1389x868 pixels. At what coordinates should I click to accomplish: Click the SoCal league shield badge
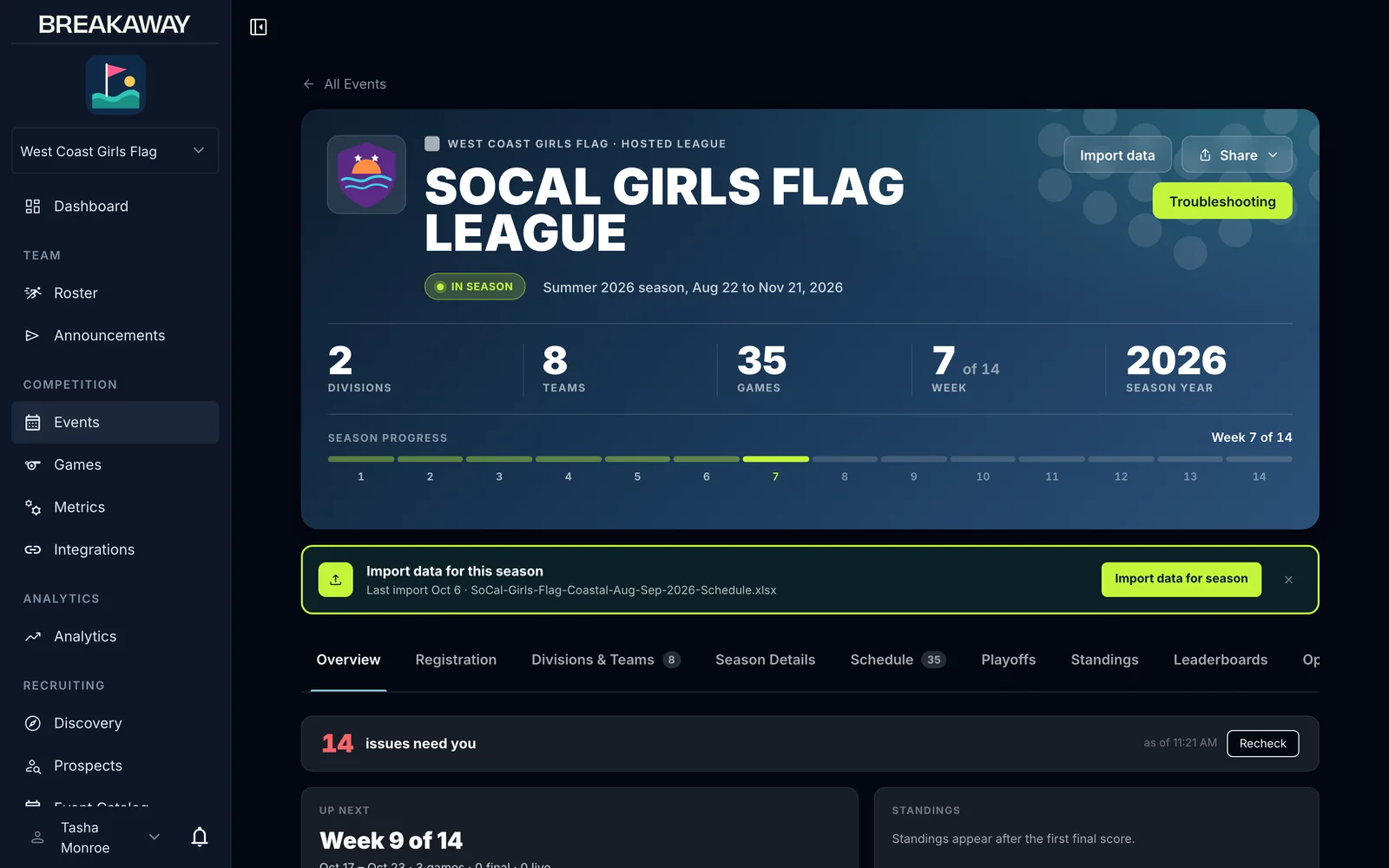point(366,174)
